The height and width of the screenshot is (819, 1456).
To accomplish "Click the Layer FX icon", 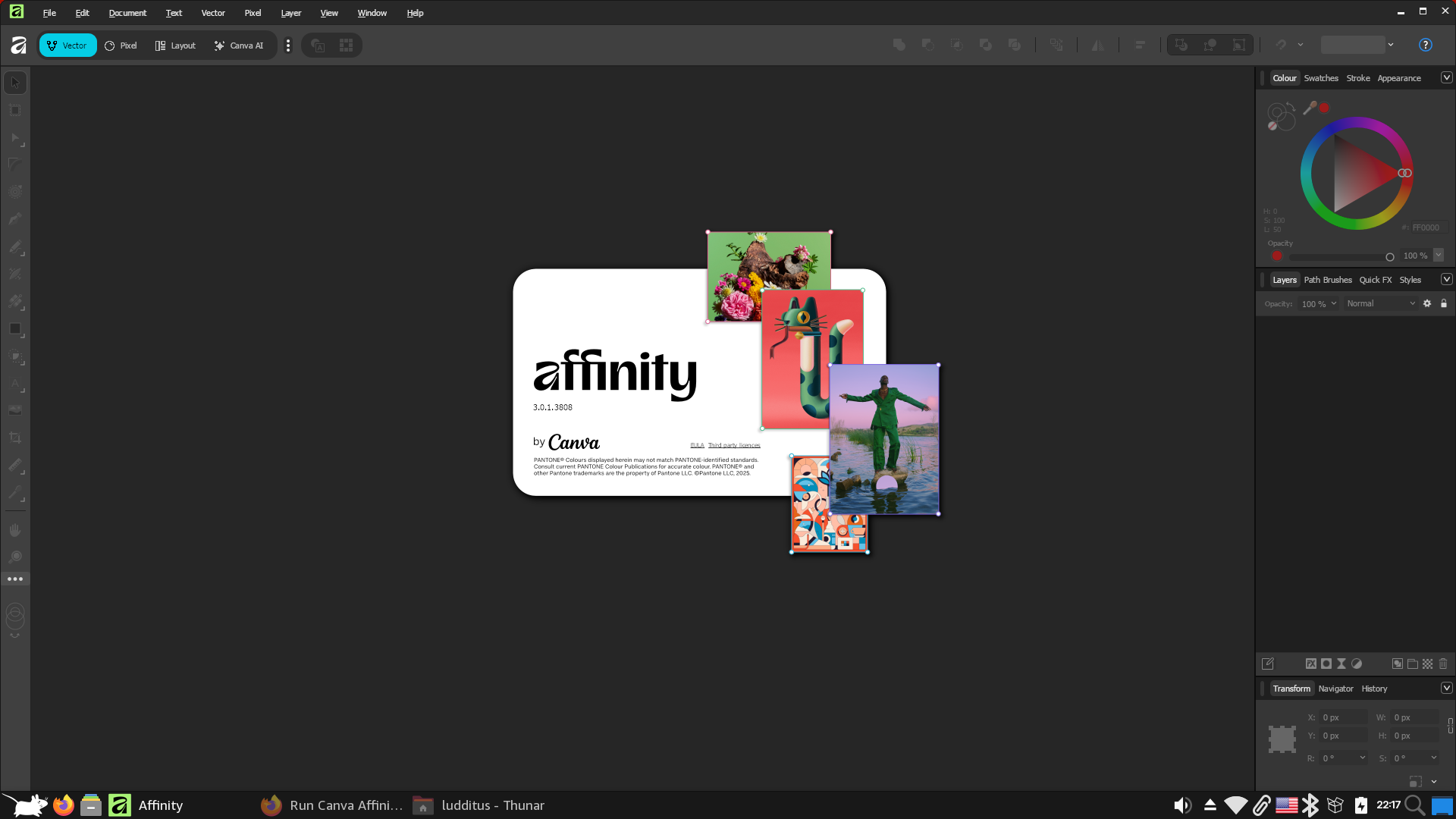I will point(1311,664).
